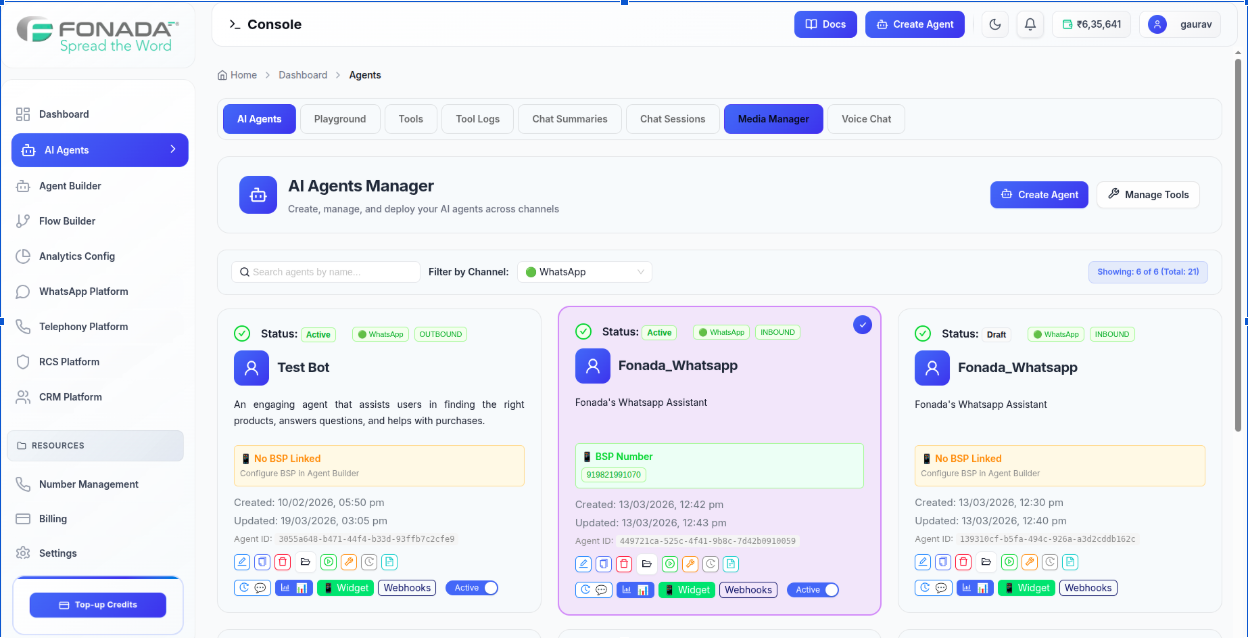The height and width of the screenshot is (638, 1248).
Task: Switch to Chat Summaries tab
Action: point(570,119)
